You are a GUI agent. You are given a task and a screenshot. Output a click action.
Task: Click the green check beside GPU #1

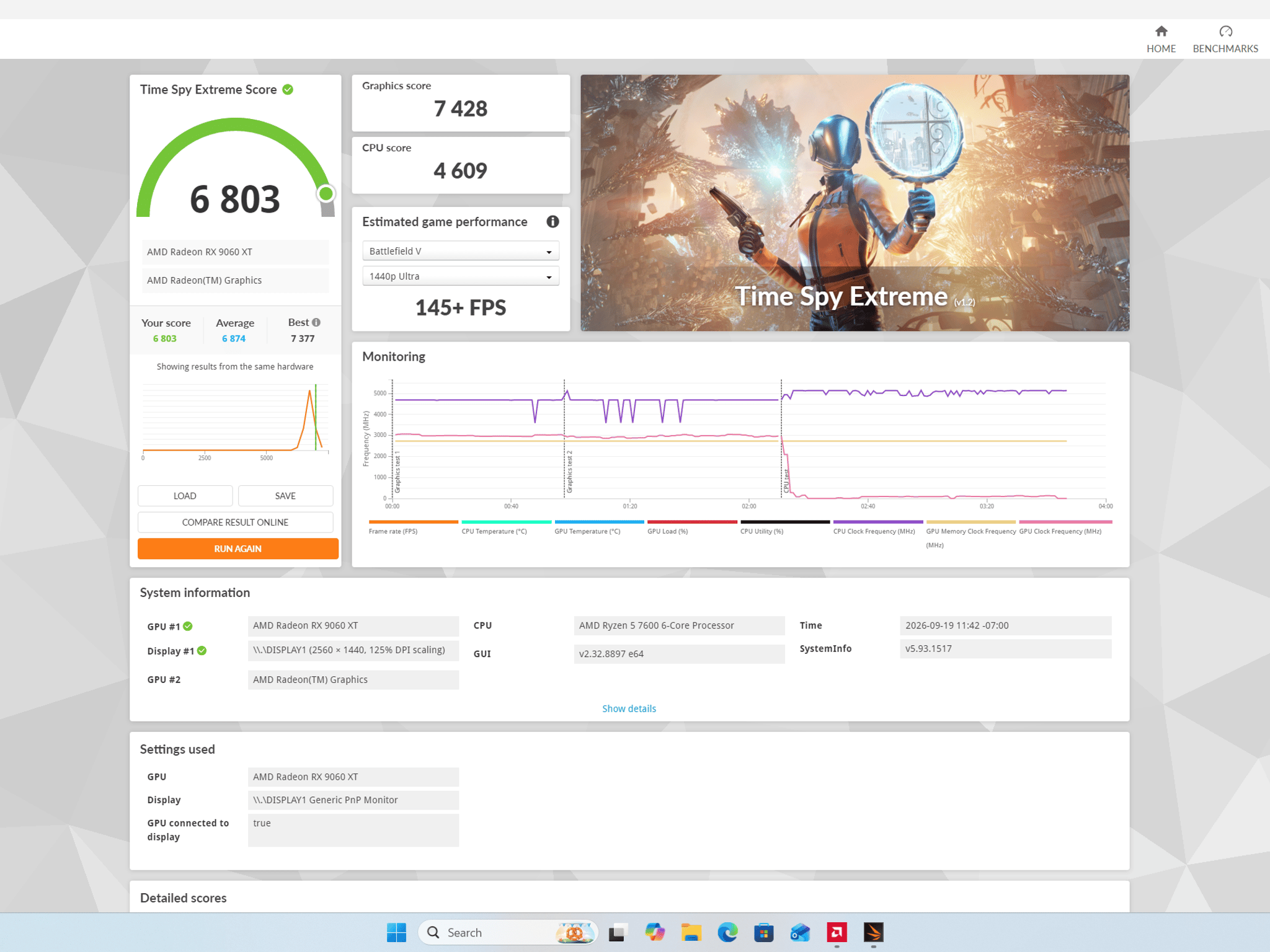click(x=188, y=626)
